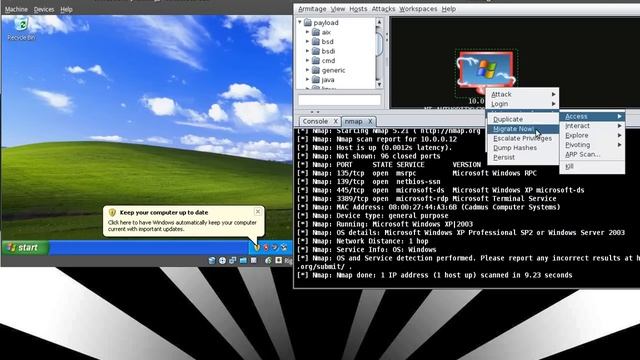The height and width of the screenshot is (360, 640).
Task: Open the Armitage menu in the menu bar
Action: tap(312, 9)
